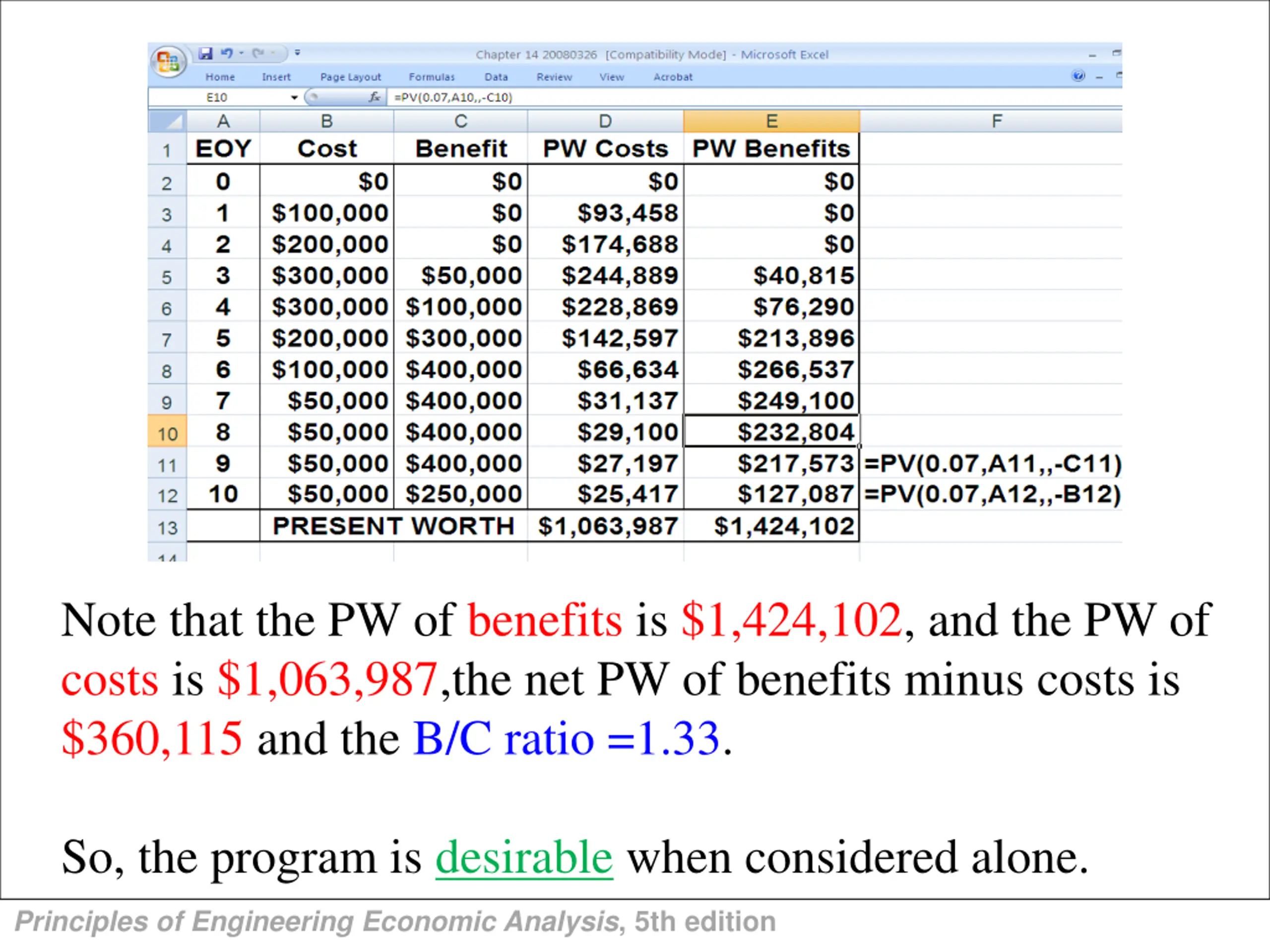Click the Benefit header cell
Screen dimensions: 1270x952
[460, 149]
